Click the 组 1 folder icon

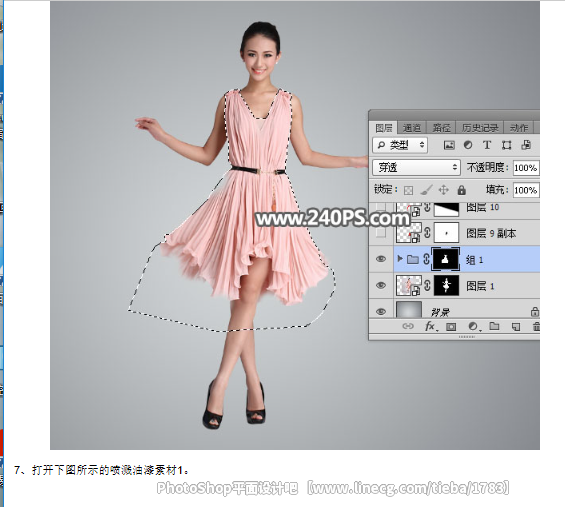[x=412, y=259]
